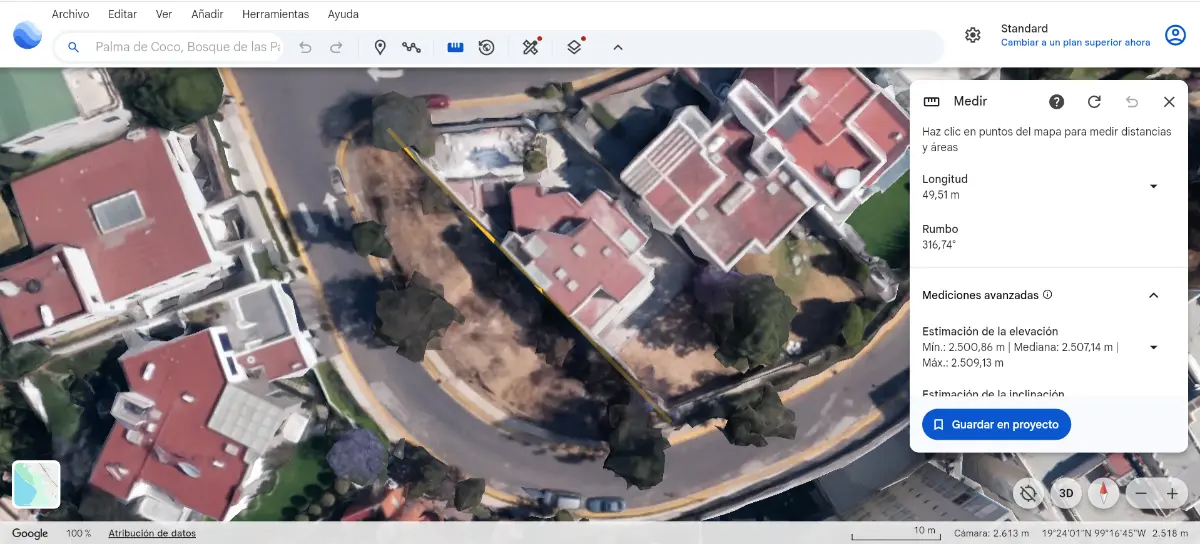Click Cambiar a un plan superior ahora
The width and height of the screenshot is (1200, 544).
(1075, 43)
